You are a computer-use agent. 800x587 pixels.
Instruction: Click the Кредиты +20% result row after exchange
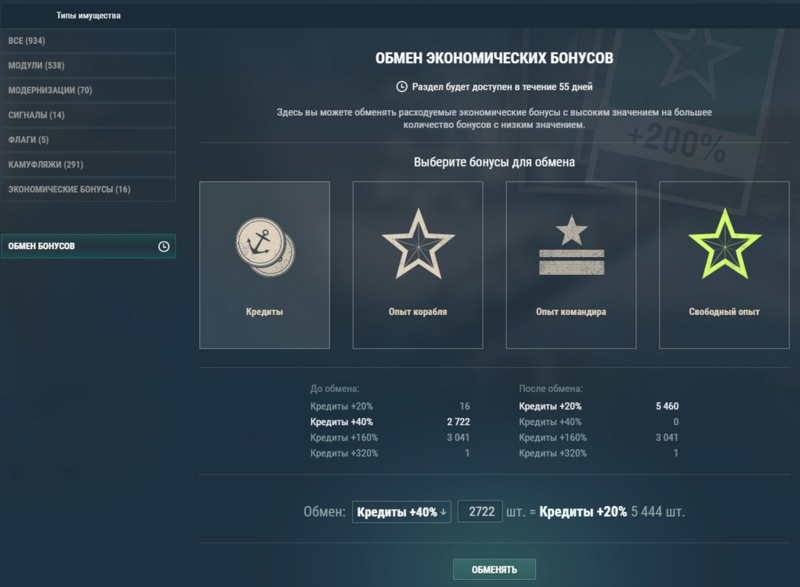pyautogui.click(x=598, y=406)
